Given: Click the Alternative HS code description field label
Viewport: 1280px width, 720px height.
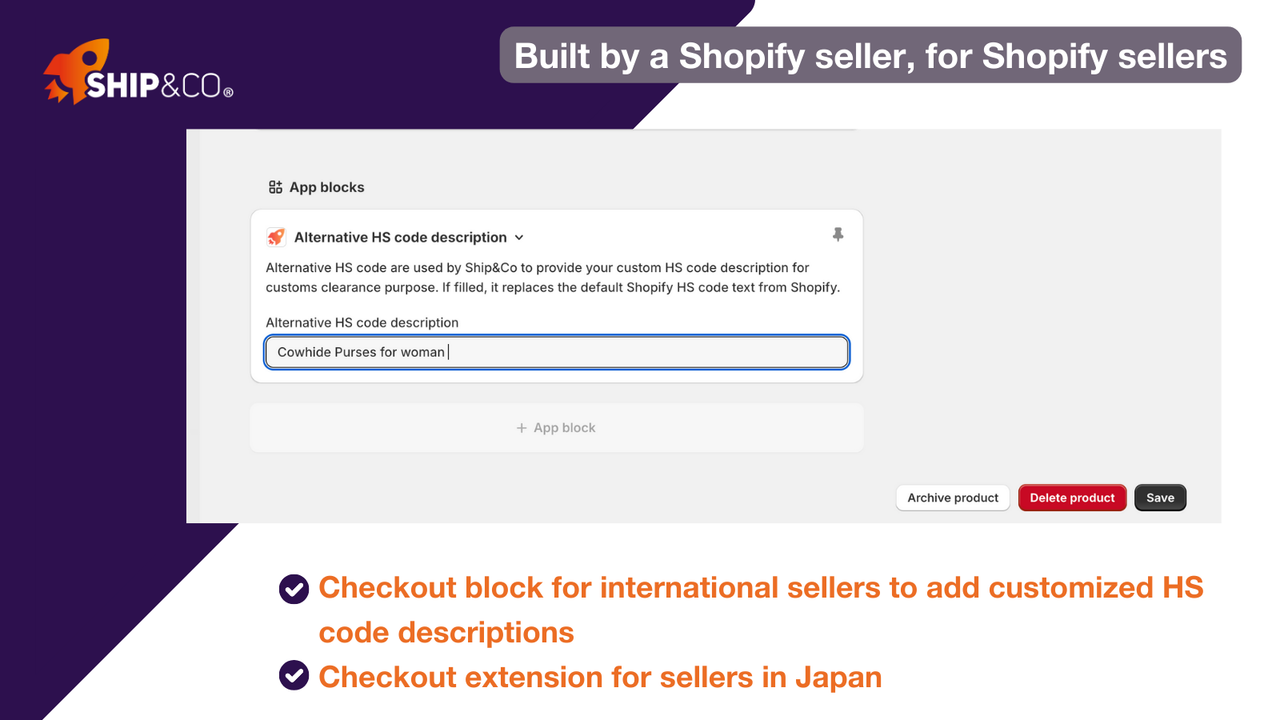Looking at the screenshot, I should coord(361,323).
